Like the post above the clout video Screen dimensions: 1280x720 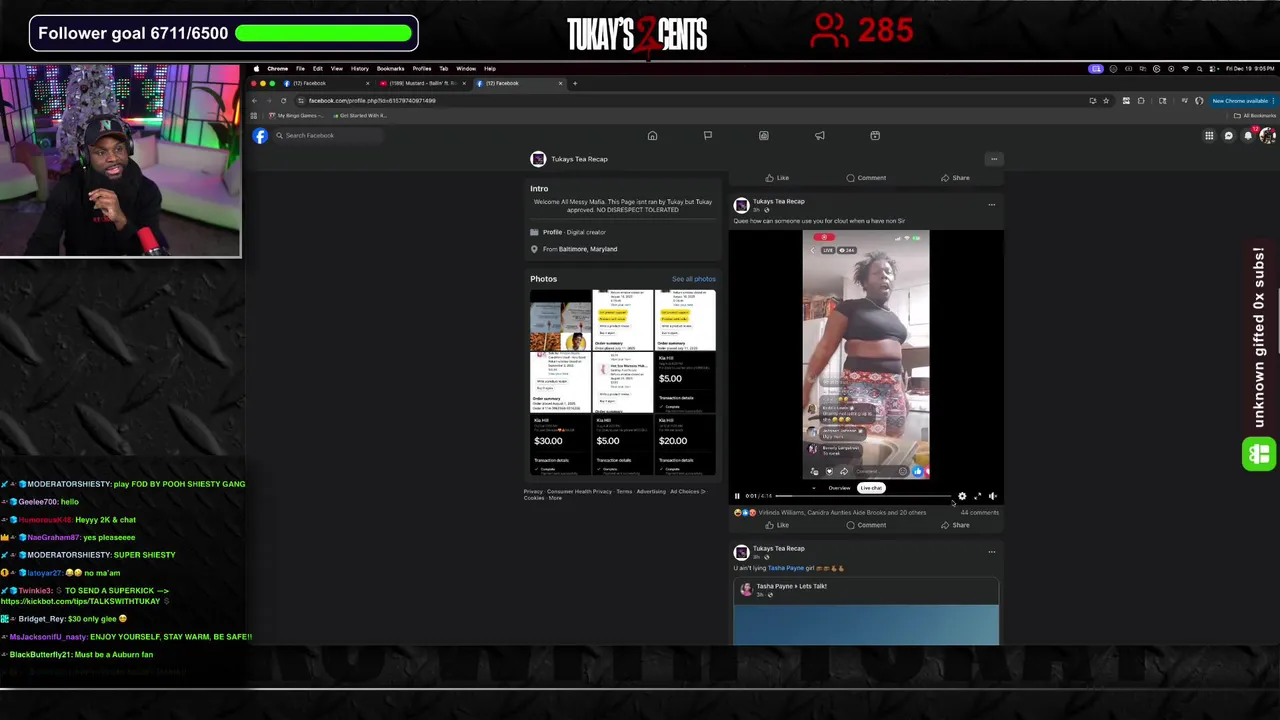point(777,178)
